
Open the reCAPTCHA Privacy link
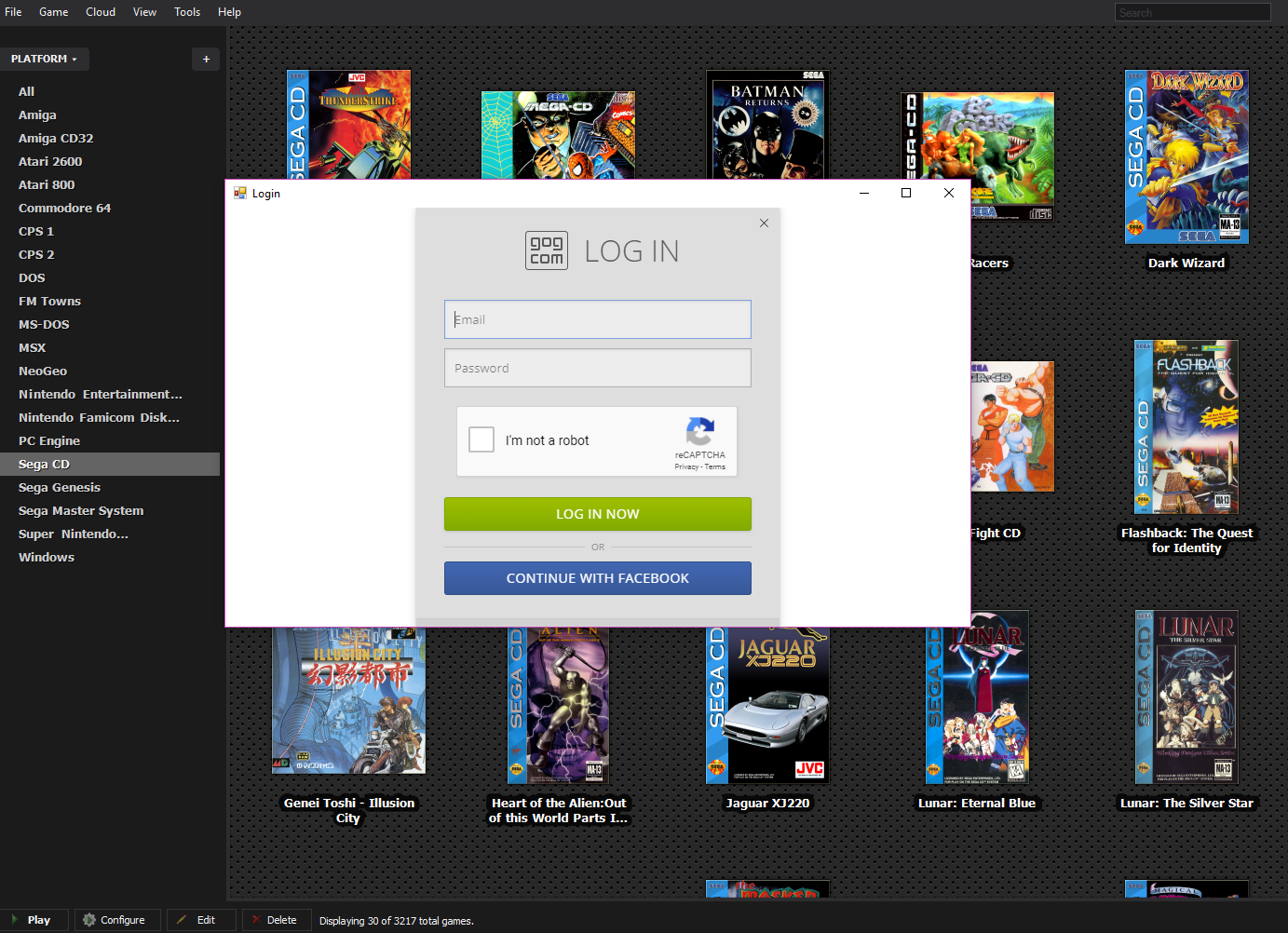pos(686,466)
